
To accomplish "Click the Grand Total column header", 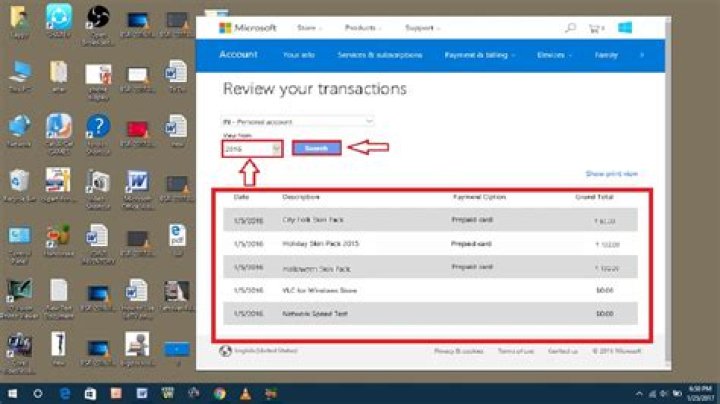I will click(594, 196).
